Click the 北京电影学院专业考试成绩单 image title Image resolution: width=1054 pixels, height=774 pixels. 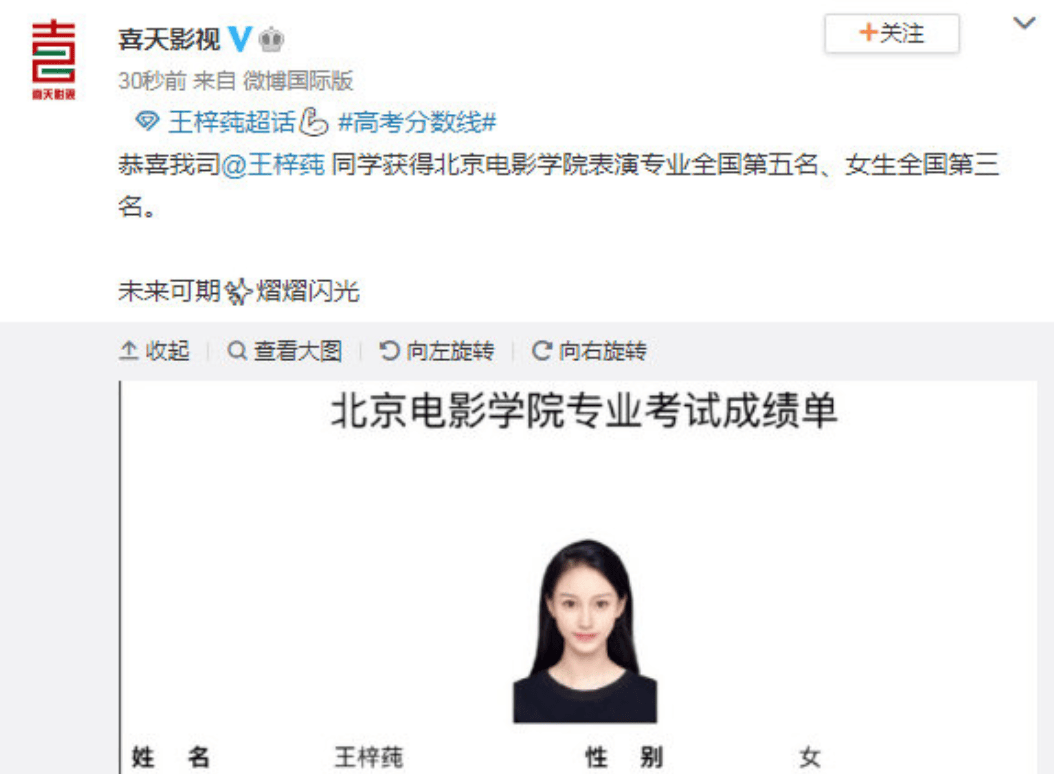click(584, 410)
